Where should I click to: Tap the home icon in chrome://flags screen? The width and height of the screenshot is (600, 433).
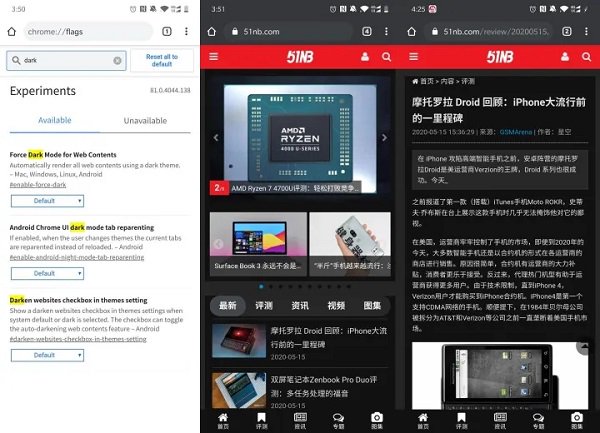coord(12,32)
